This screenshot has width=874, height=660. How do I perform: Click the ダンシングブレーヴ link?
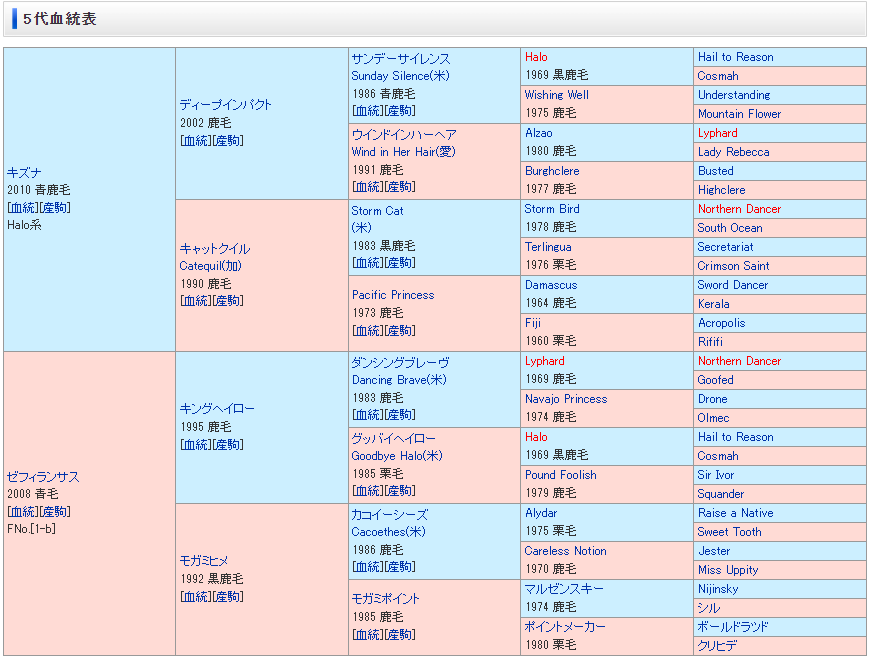(x=400, y=363)
